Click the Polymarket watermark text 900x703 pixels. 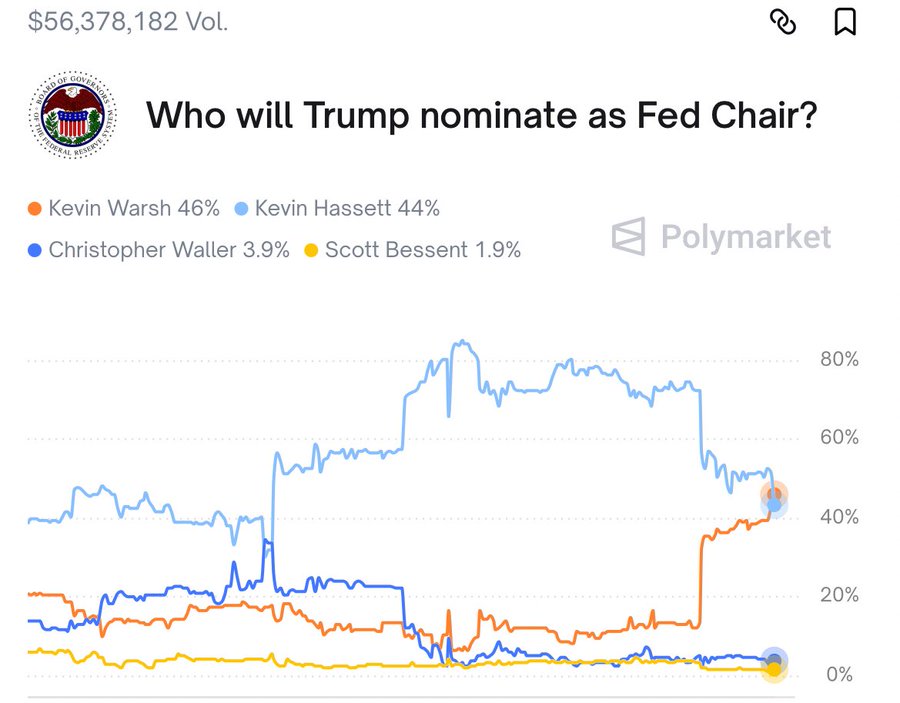[x=745, y=237]
